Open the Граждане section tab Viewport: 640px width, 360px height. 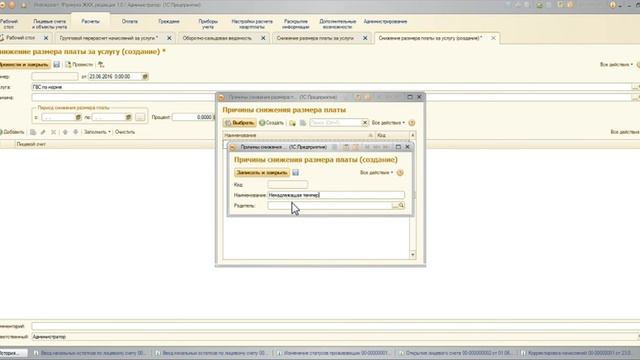click(169, 22)
